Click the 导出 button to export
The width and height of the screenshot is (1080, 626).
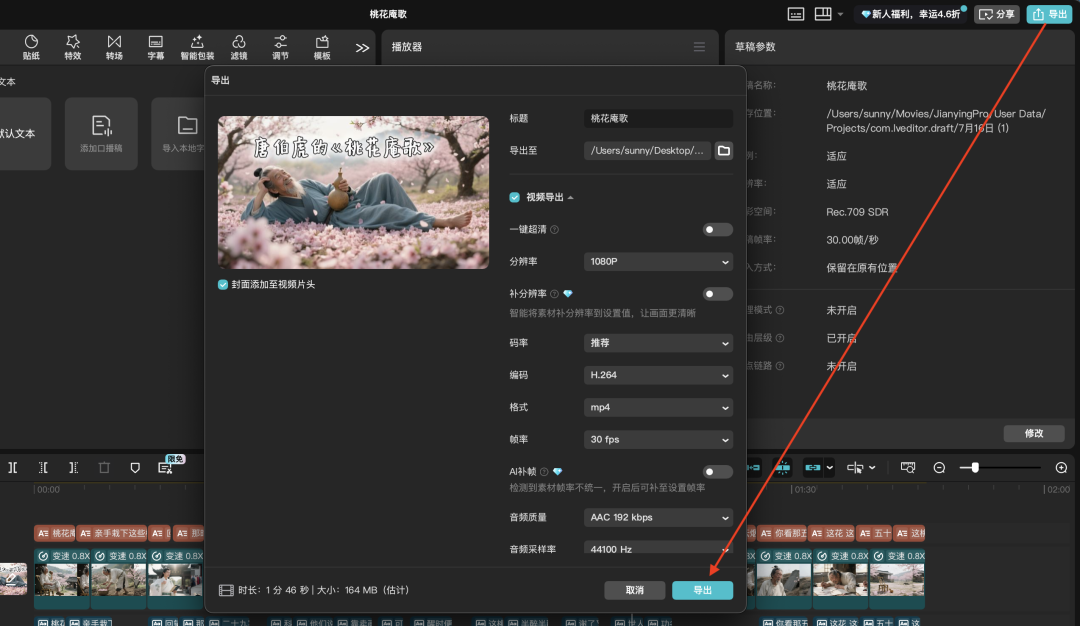tap(702, 590)
